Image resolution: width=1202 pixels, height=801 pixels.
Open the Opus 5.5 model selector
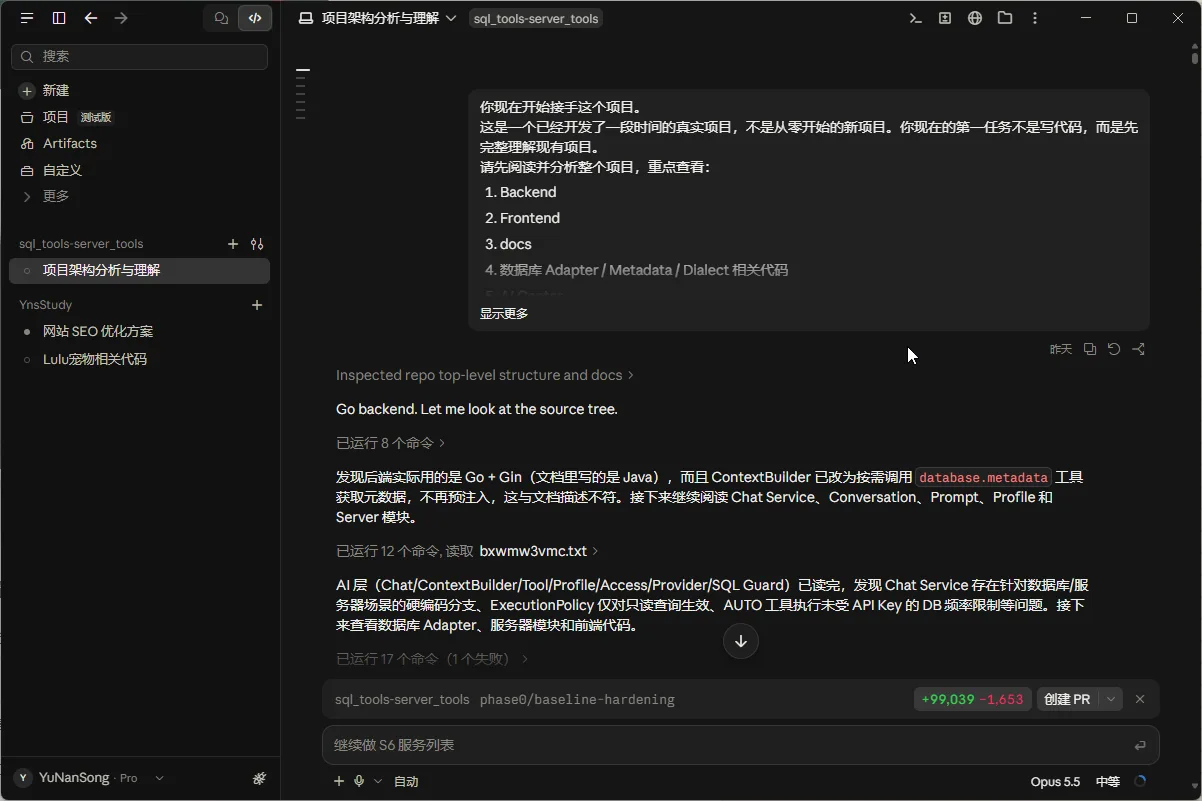tap(1055, 782)
